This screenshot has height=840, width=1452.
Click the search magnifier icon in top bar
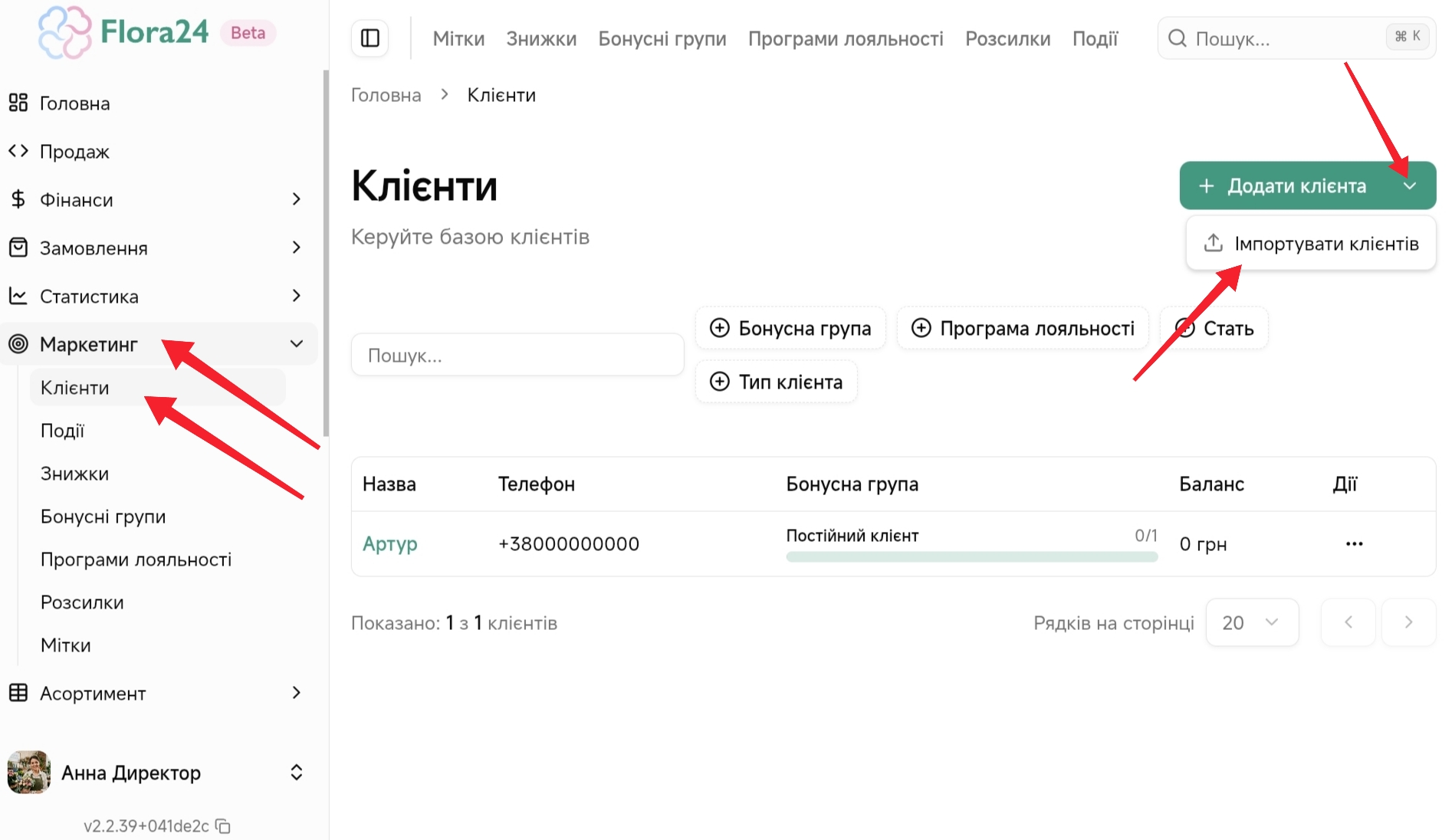(x=1177, y=38)
